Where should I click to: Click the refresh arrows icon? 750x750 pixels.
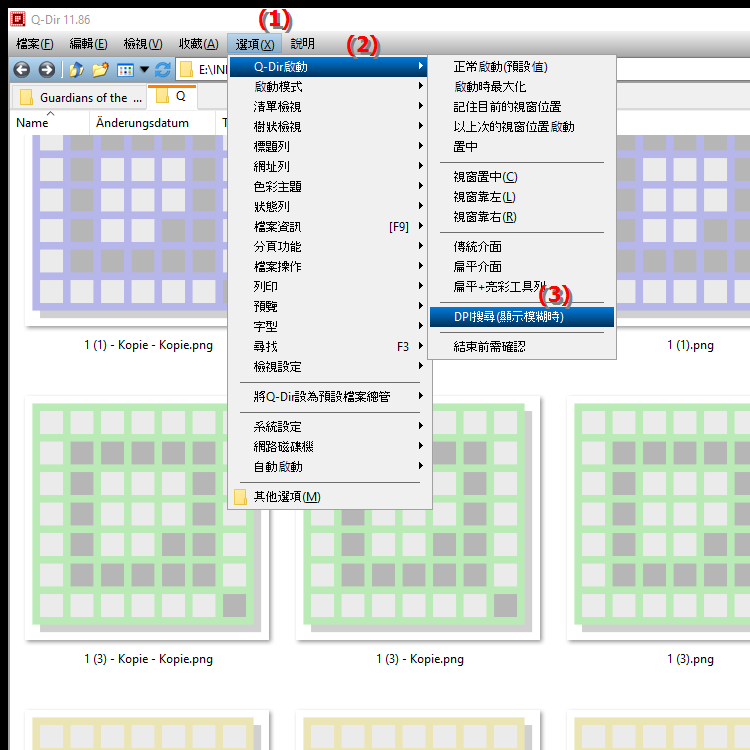(163, 70)
